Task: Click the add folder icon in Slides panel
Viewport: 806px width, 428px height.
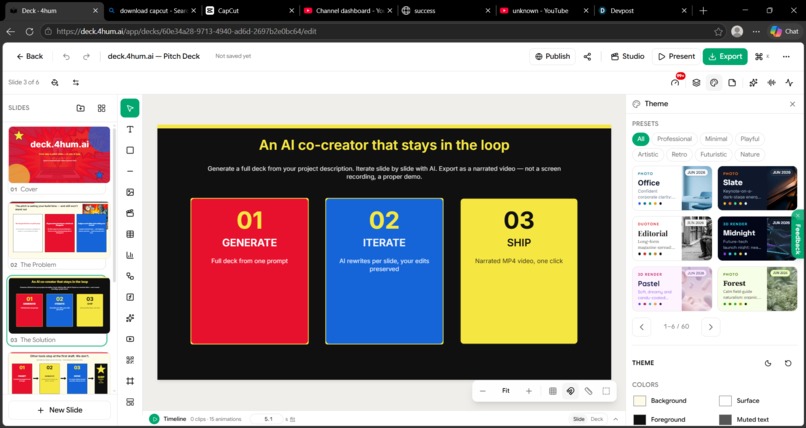Action: pos(81,108)
